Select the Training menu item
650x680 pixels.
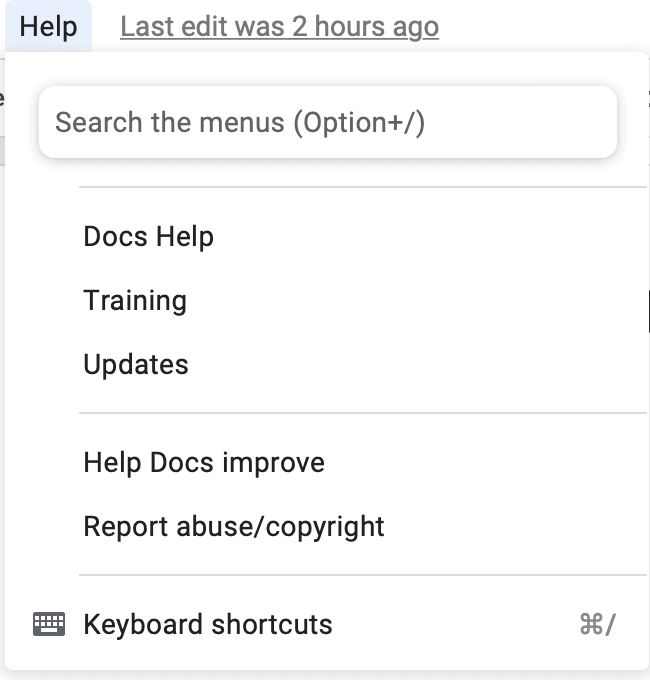[x=327, y=300]
